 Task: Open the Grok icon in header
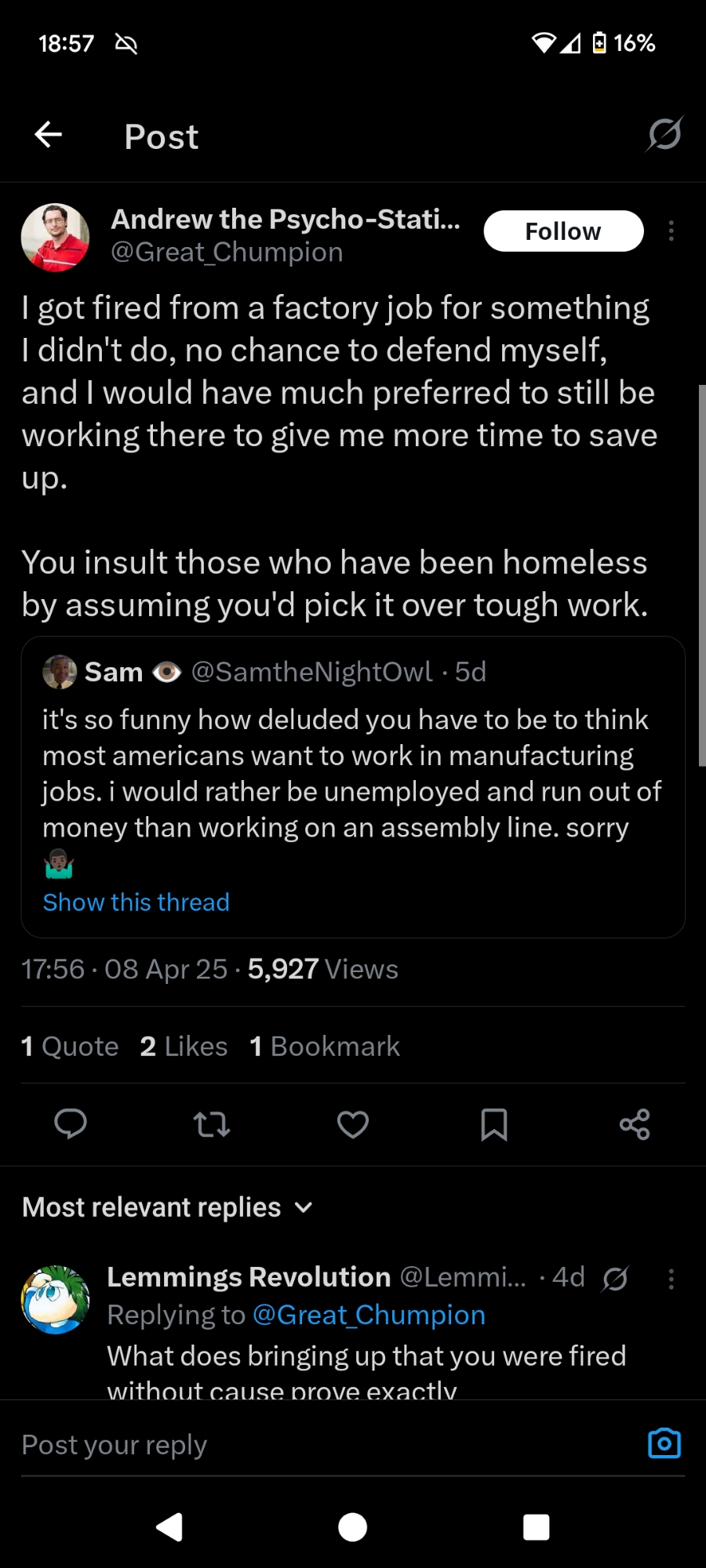(x=664, y=134)
